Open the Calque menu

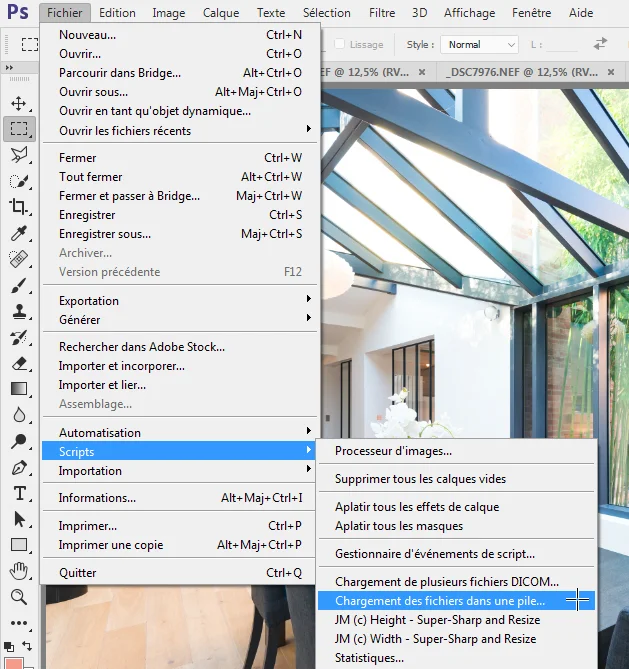coord(221,13)
